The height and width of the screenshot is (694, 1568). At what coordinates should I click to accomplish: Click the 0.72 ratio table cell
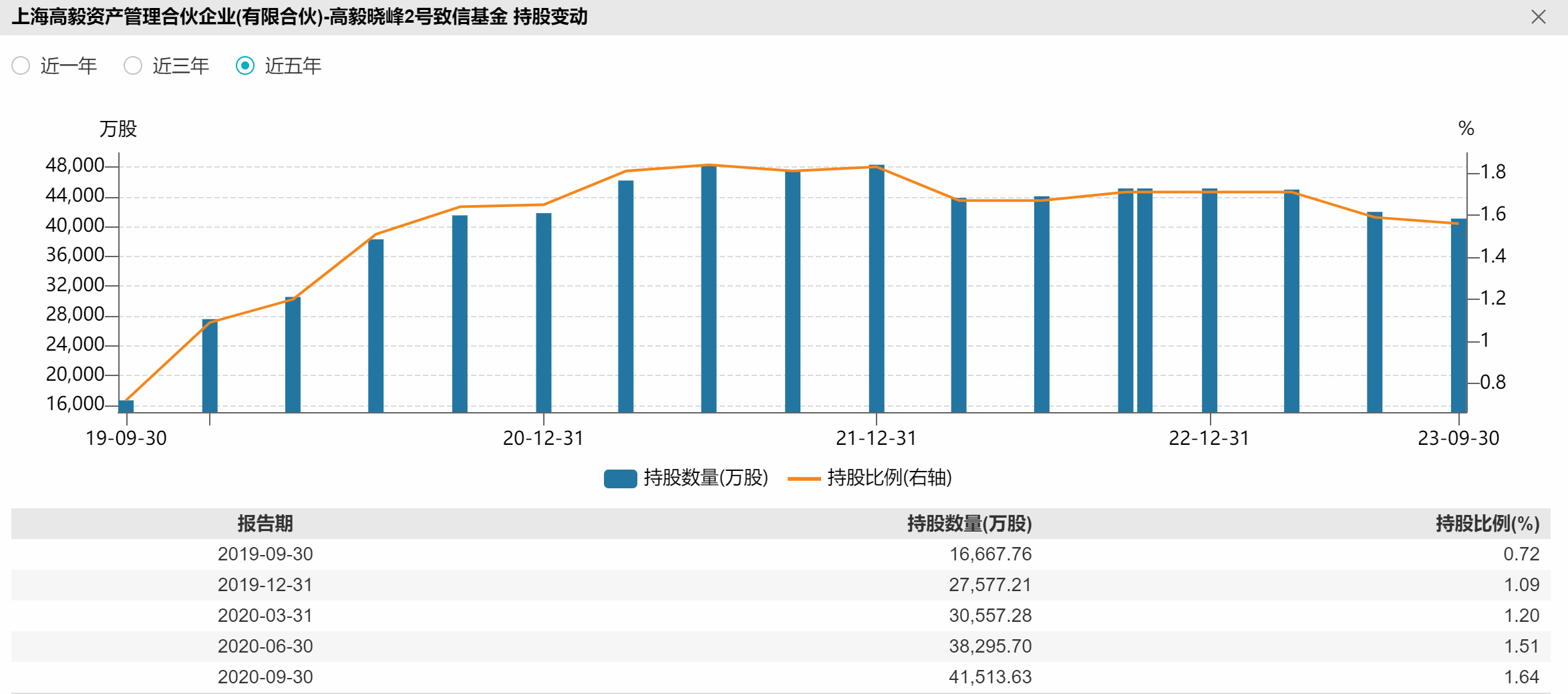(x=1522, y=554)
